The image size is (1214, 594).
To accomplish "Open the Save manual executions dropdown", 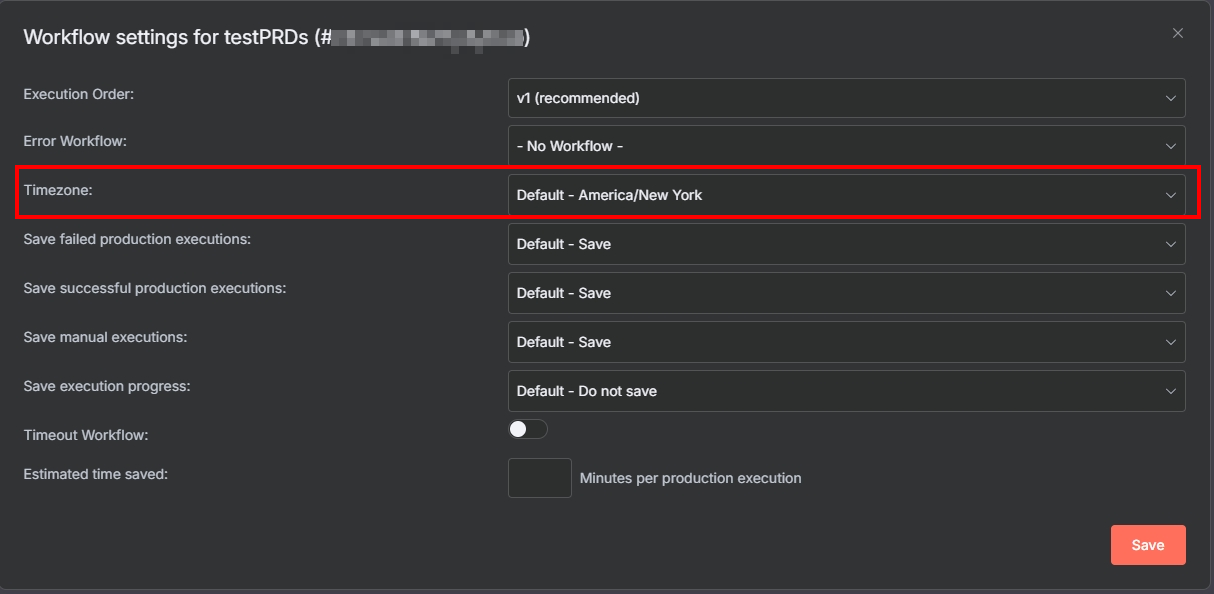I will (x=830, y=342).
